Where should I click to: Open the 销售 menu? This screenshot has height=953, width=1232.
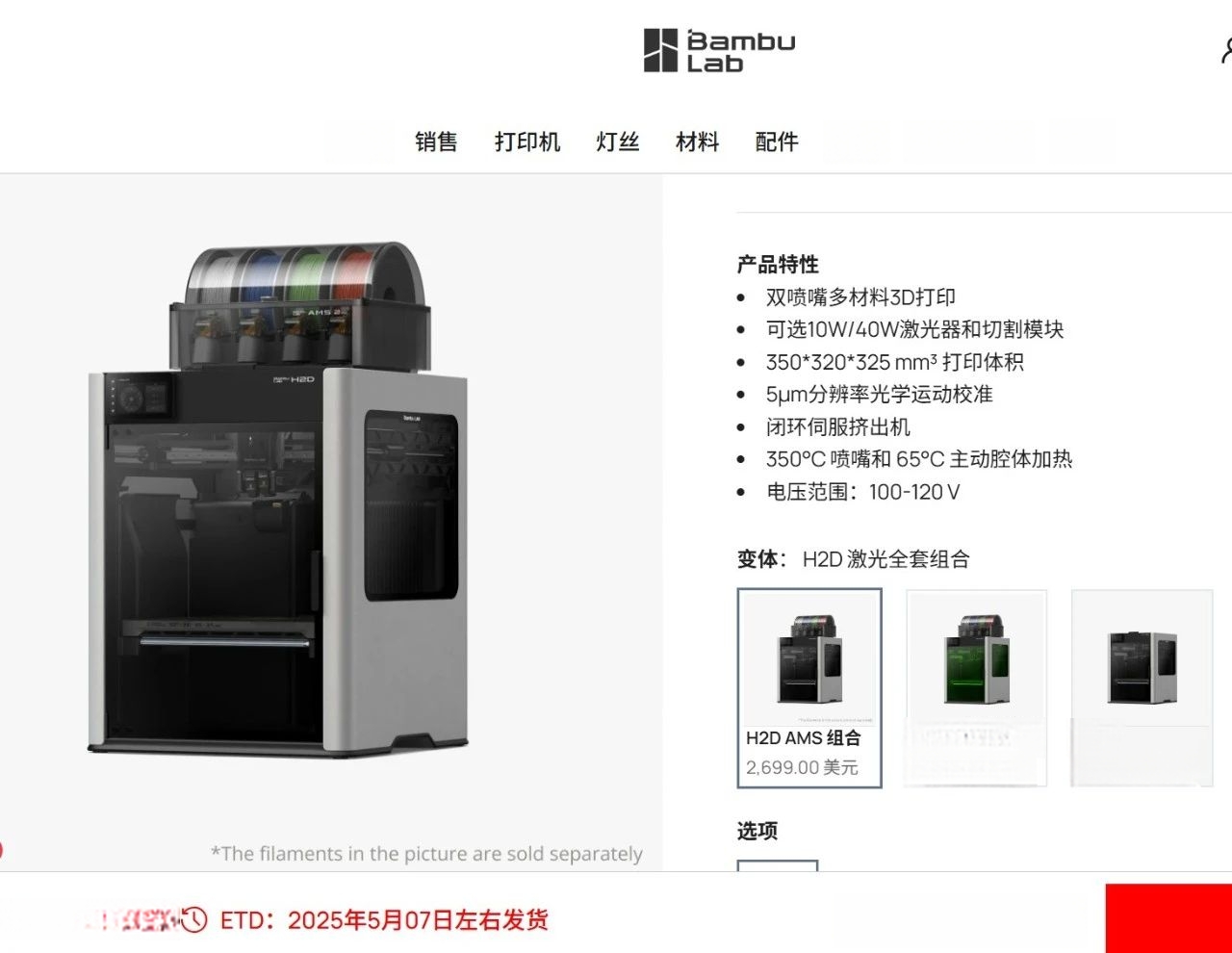(x=436, y=142)
